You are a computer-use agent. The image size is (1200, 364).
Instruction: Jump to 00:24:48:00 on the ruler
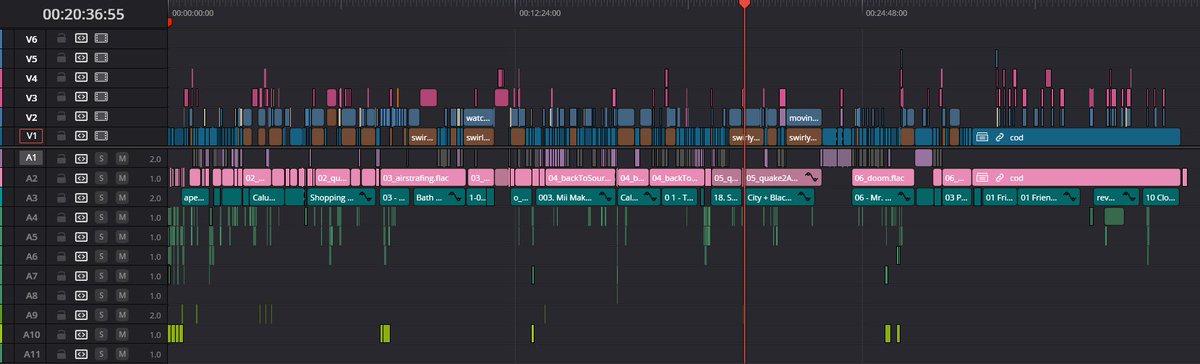click(887, 14)
